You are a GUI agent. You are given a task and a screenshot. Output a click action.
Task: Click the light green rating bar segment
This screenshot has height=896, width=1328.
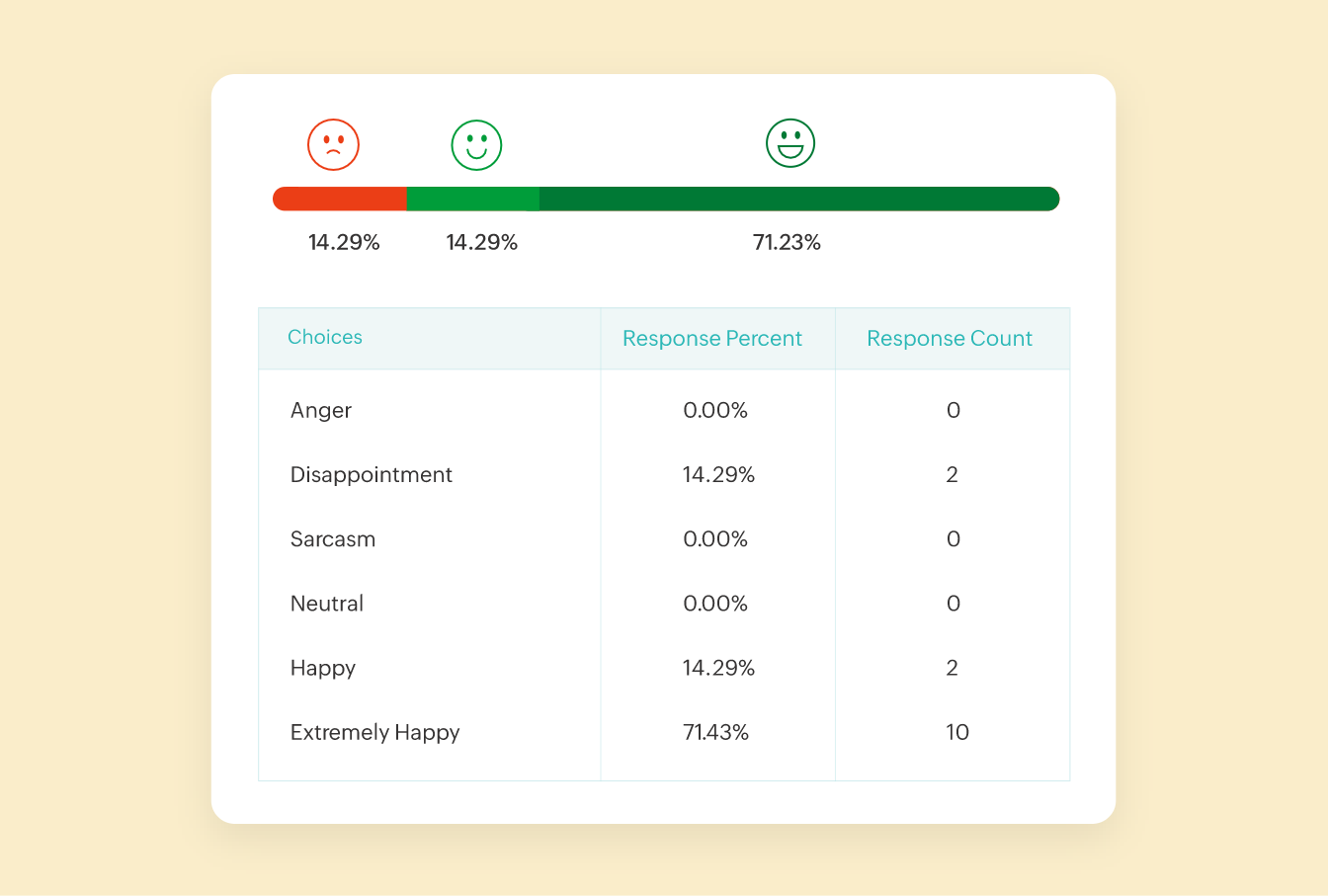(x=472, y=199)
